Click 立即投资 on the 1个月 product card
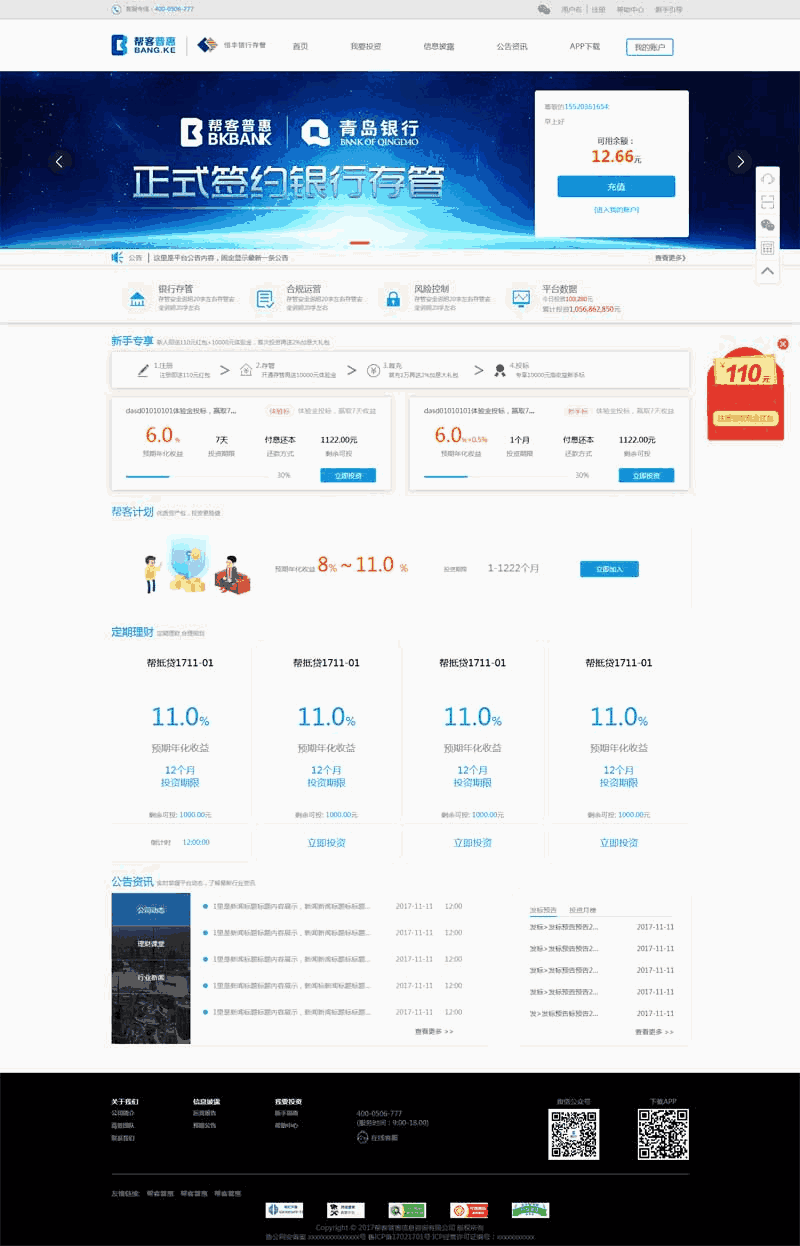 tap(647, 476)
